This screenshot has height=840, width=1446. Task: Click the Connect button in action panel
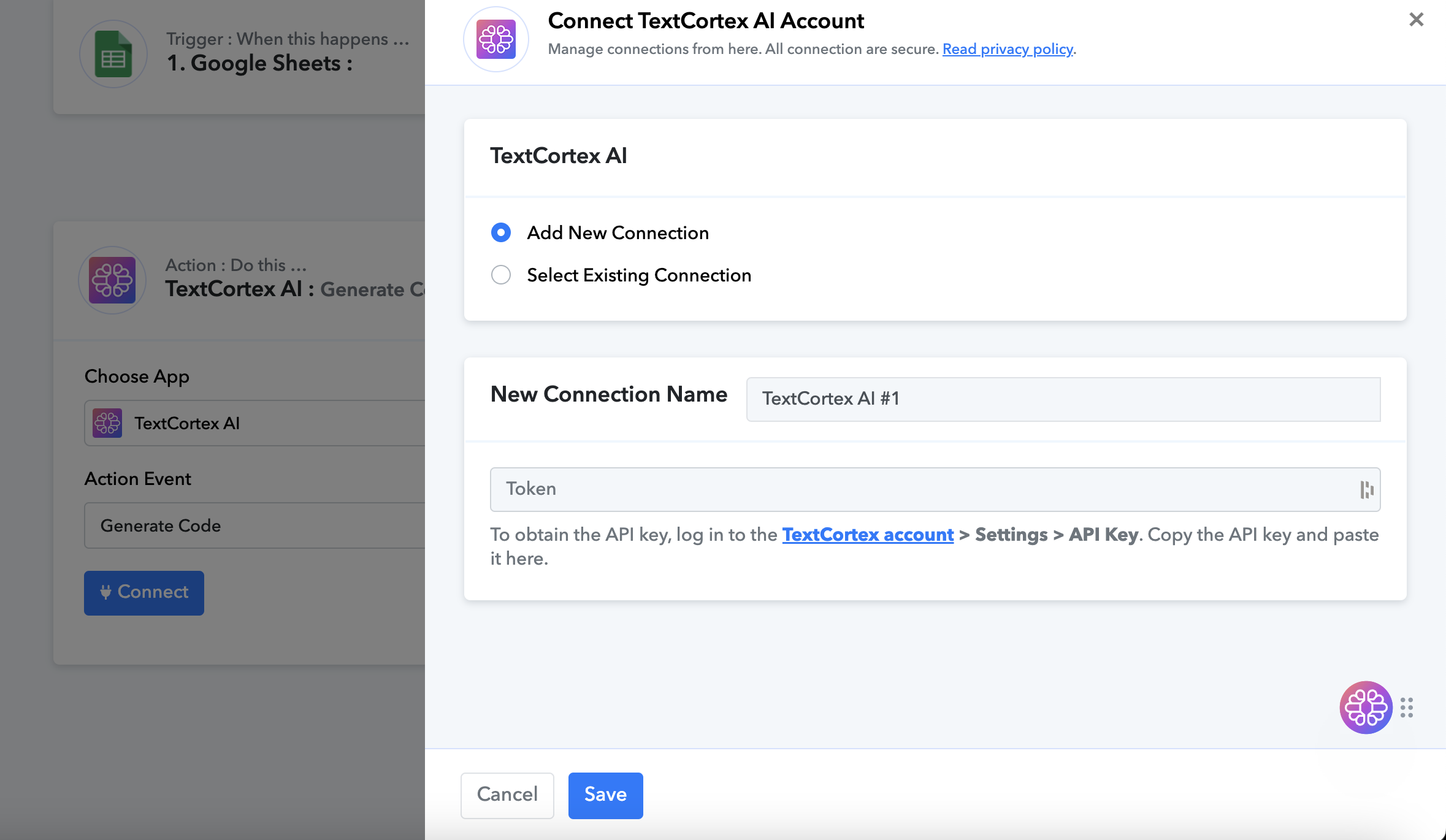click(144, 592)
